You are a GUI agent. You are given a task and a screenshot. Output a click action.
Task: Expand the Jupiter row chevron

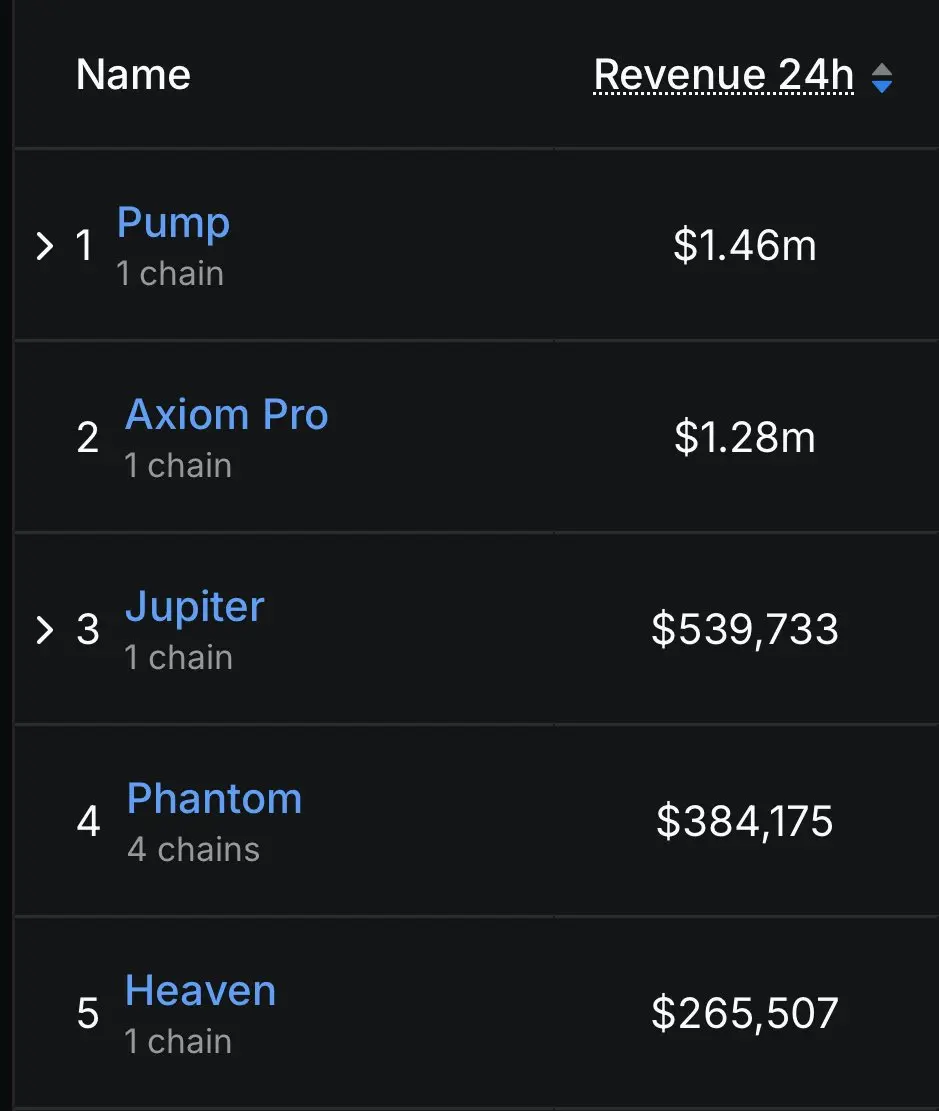pyautogui.click(x=45, y=630)
